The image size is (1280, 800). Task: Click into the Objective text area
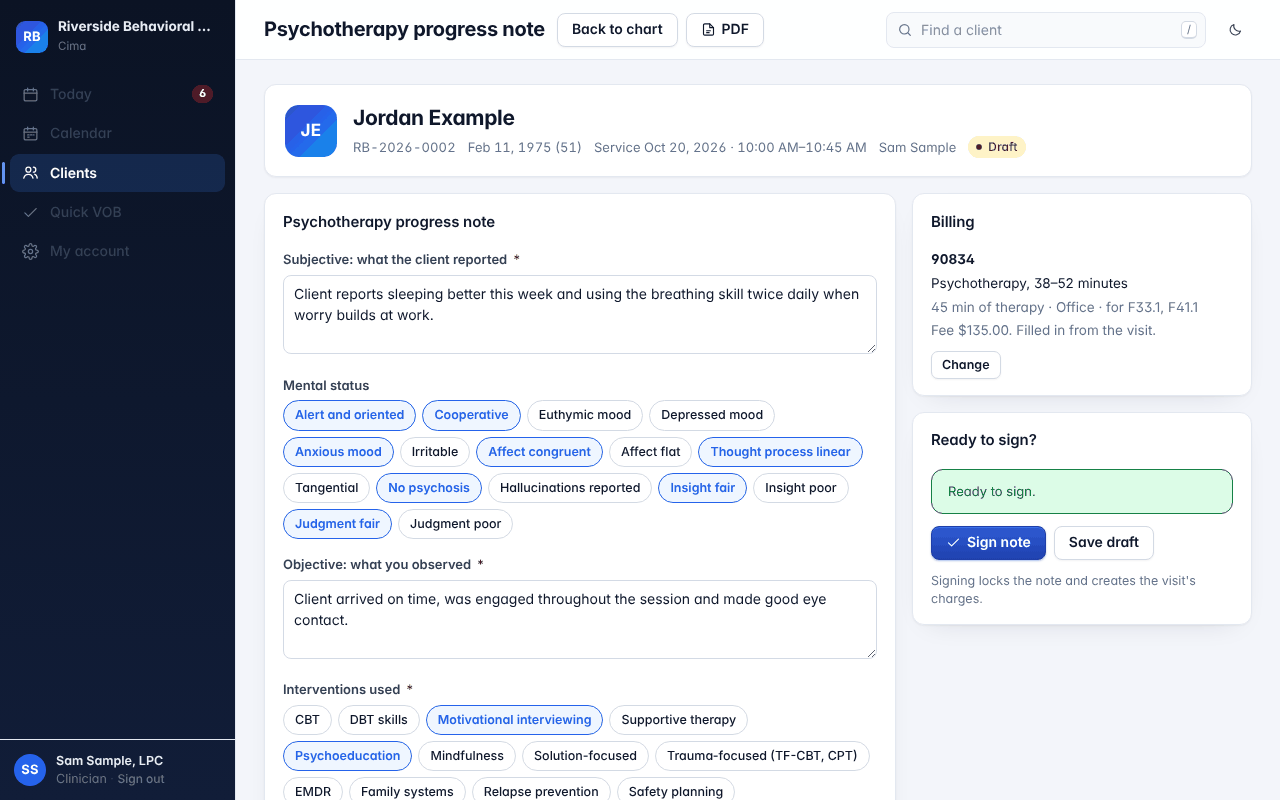click(580, 619)
